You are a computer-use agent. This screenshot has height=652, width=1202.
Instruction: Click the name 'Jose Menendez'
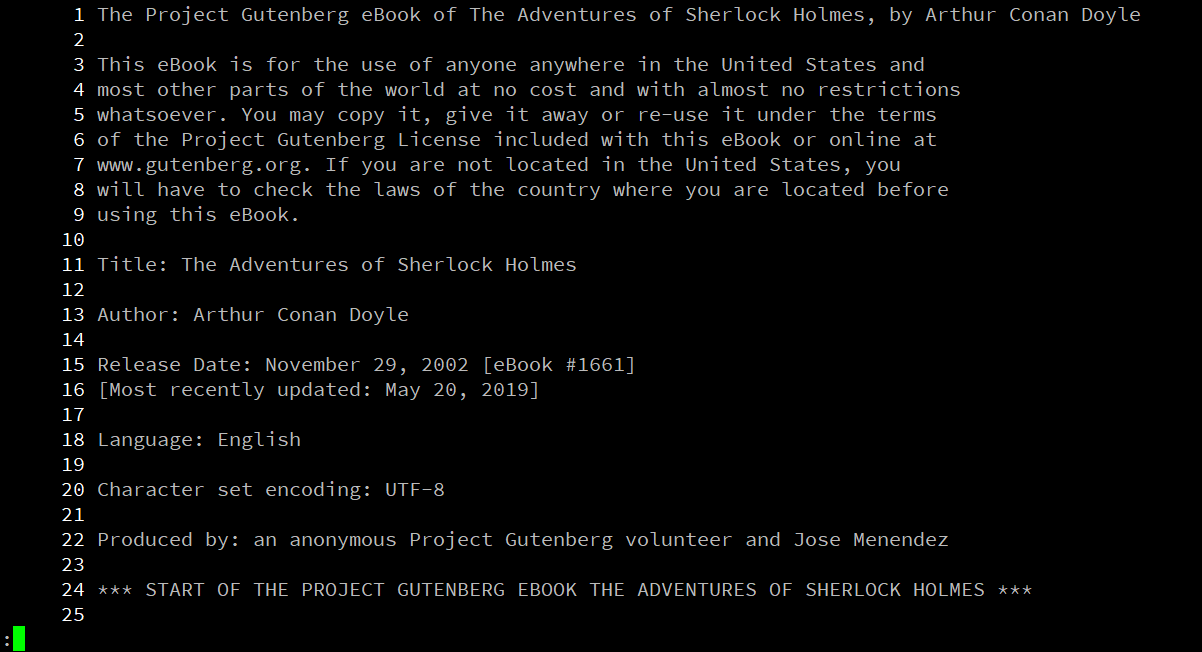(870, 540)
